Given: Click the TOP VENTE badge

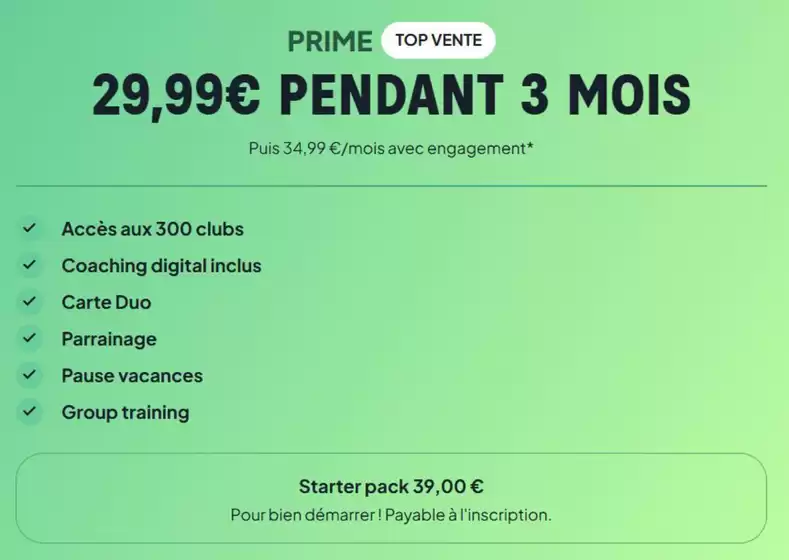Looking at the screenshot, I should click(x=438, y=41).
